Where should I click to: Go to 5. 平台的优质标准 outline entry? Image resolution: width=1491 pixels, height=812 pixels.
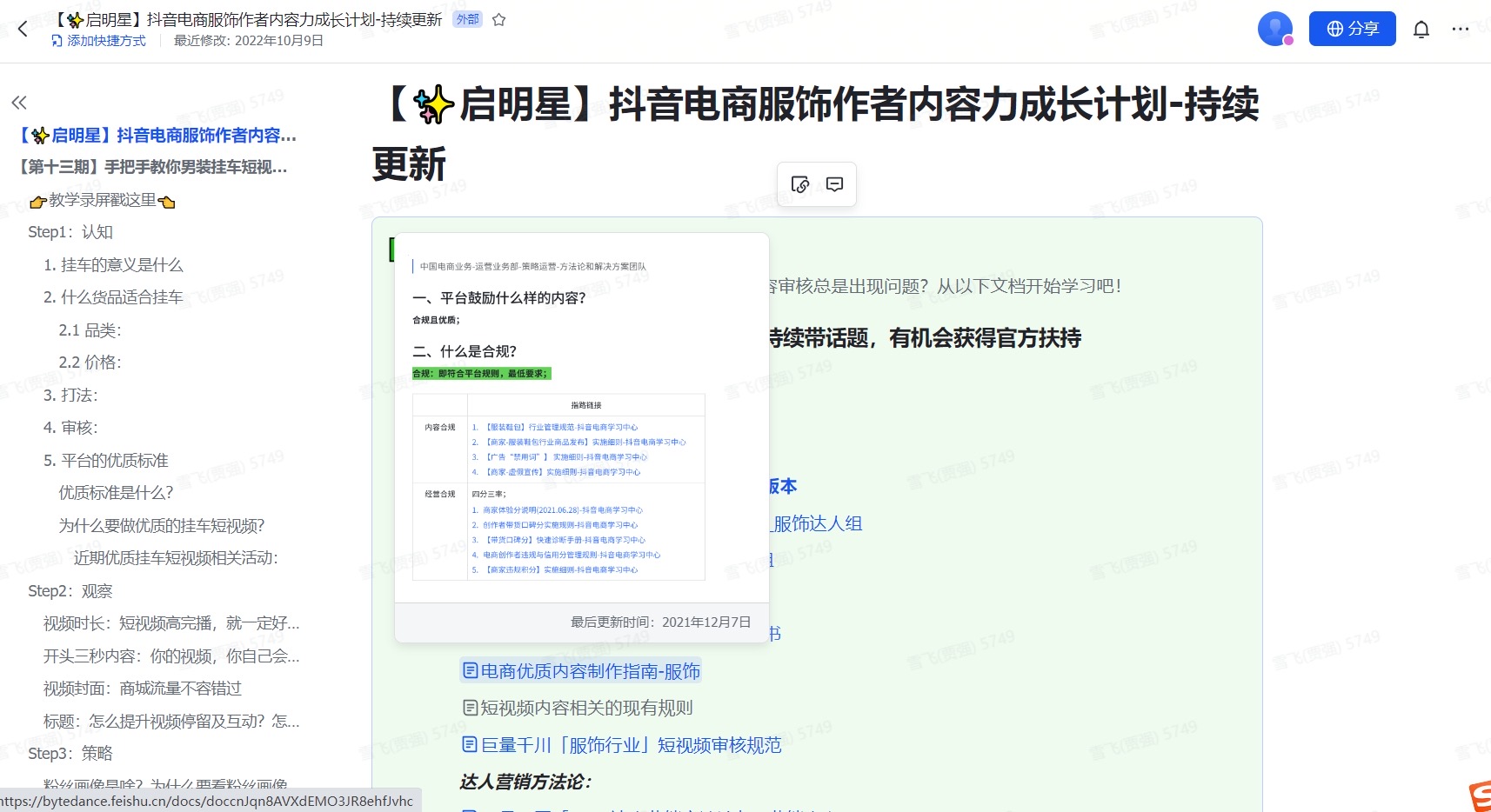[106, 461]
